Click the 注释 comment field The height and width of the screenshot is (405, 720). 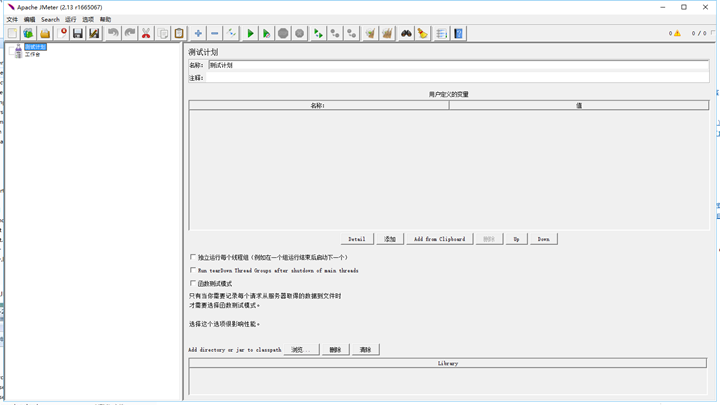click(x=457, y=78)
